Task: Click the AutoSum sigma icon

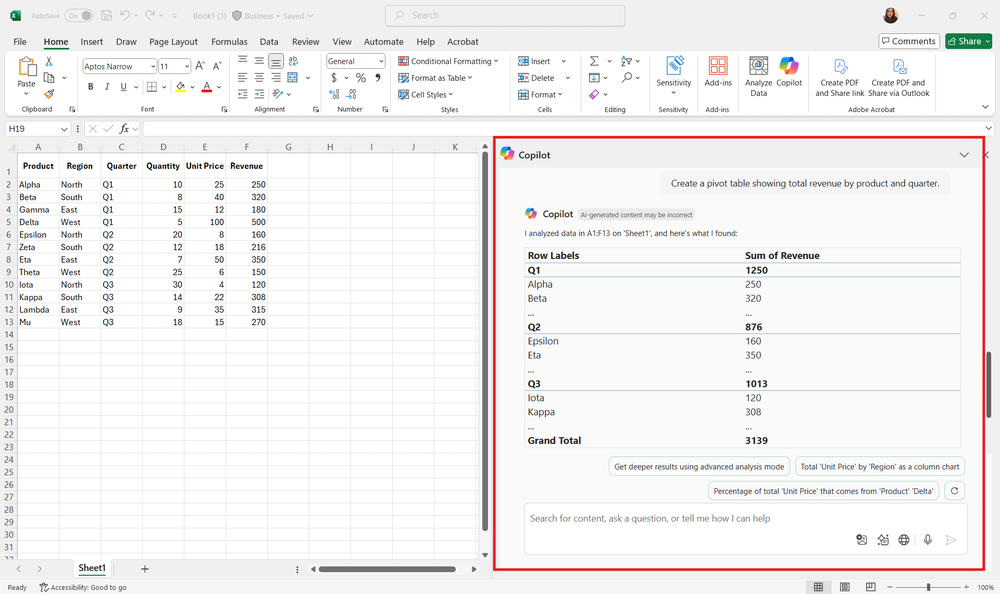Action: [x=594, y=61]
